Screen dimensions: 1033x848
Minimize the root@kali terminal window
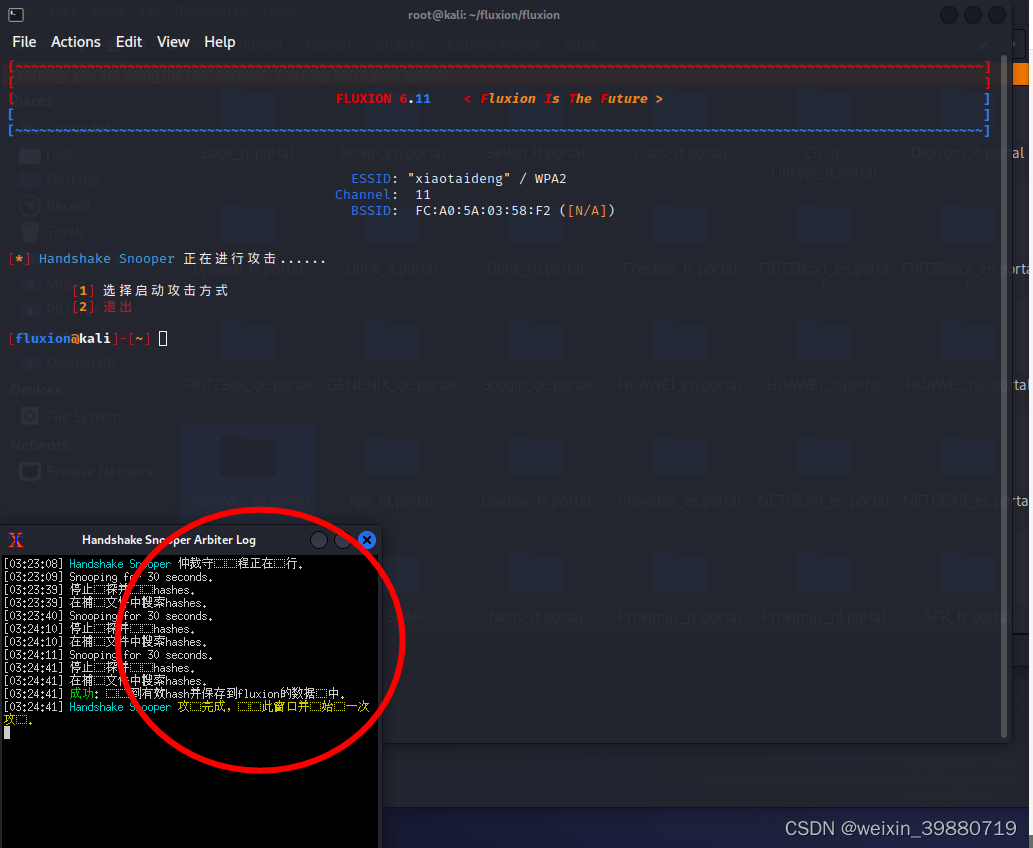click(949, 14)
